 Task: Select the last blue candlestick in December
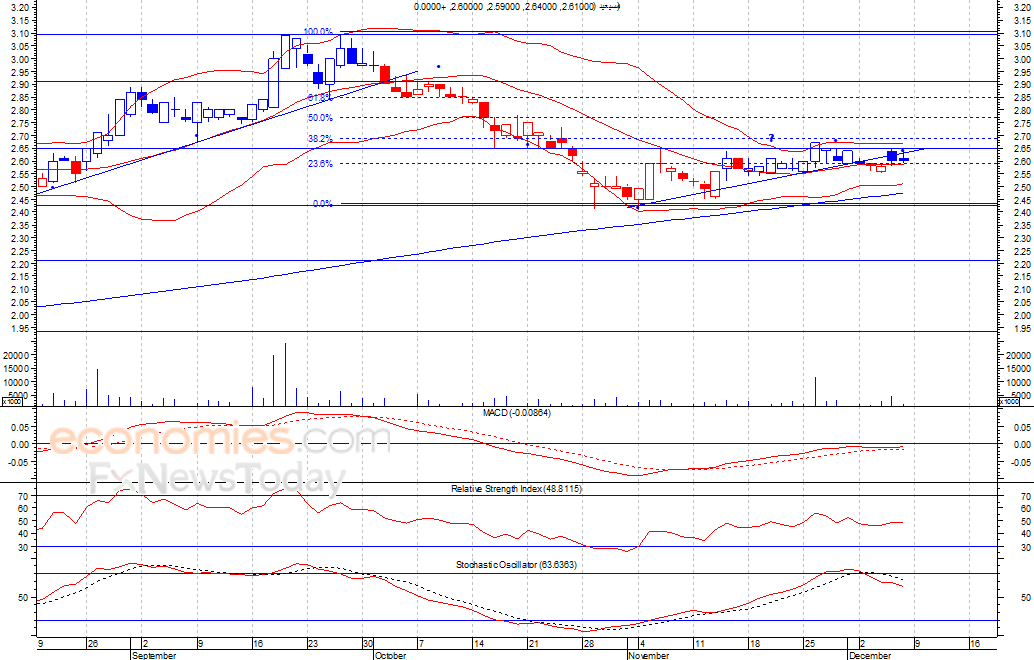click(x=892, y=155)
